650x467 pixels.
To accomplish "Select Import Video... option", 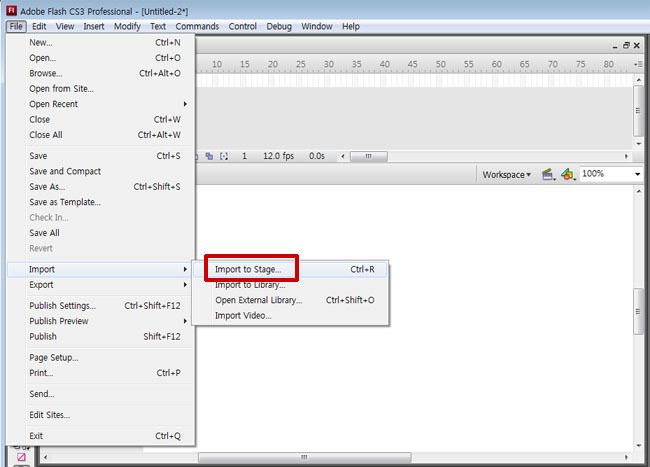I will coord(291,316).
